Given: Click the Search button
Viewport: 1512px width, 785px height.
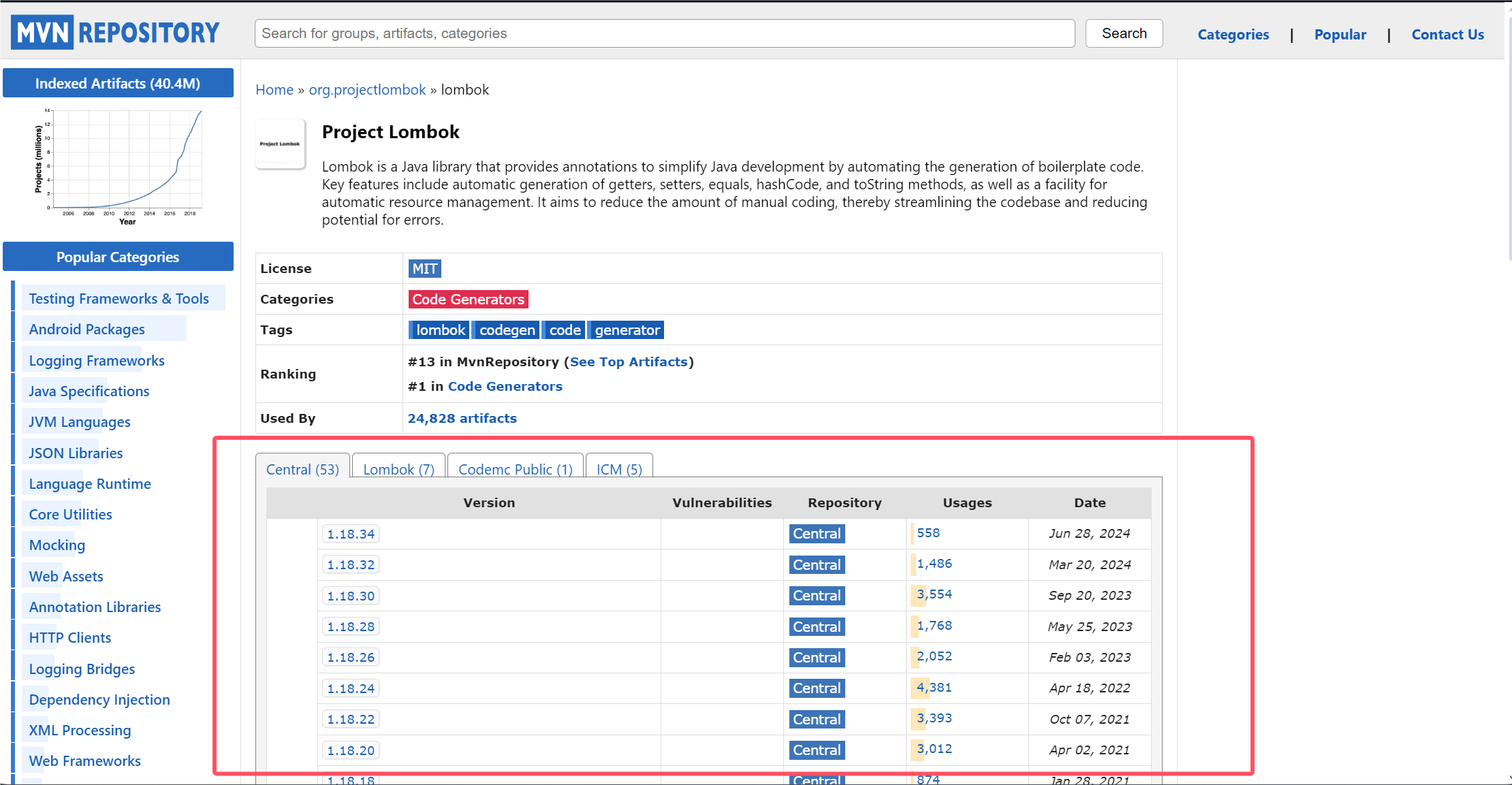Looking at the screenshot, I should (x=1124, y=33).
